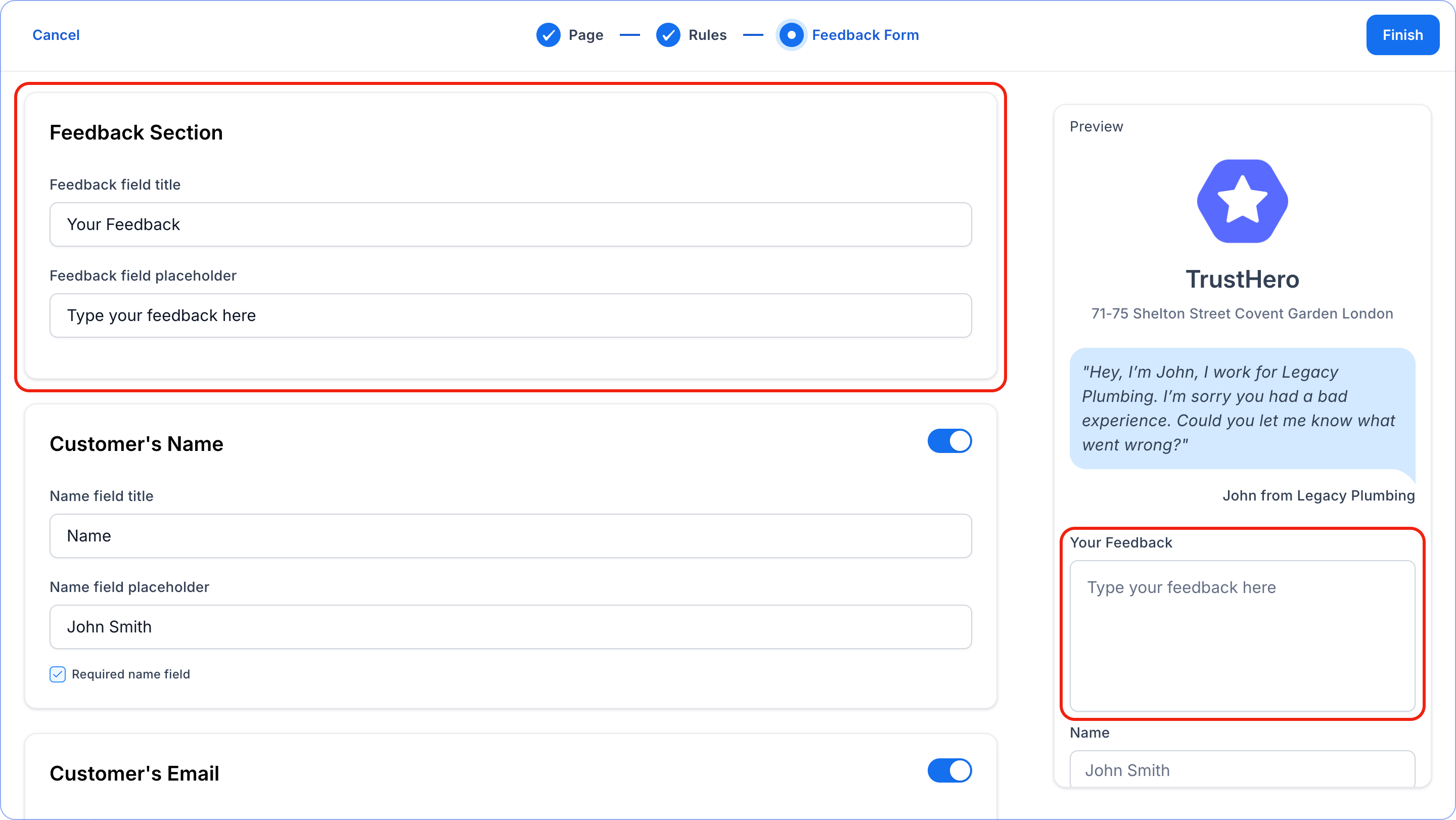Click the Feedback field title input
The width and height of the screenshot is (1456, 820).
point(510,224)
